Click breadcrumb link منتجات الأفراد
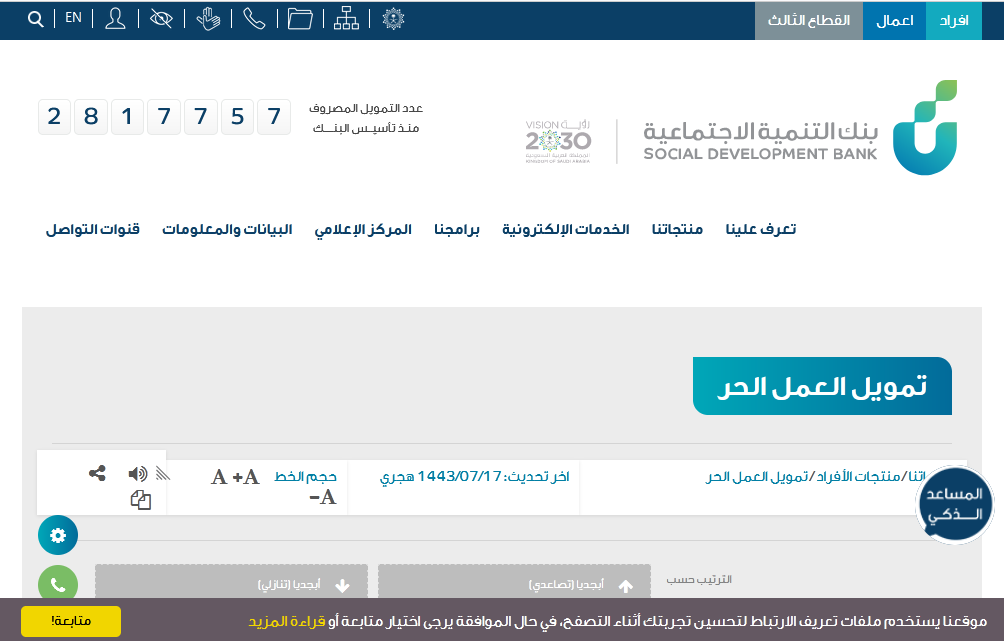 click(858, 476)
